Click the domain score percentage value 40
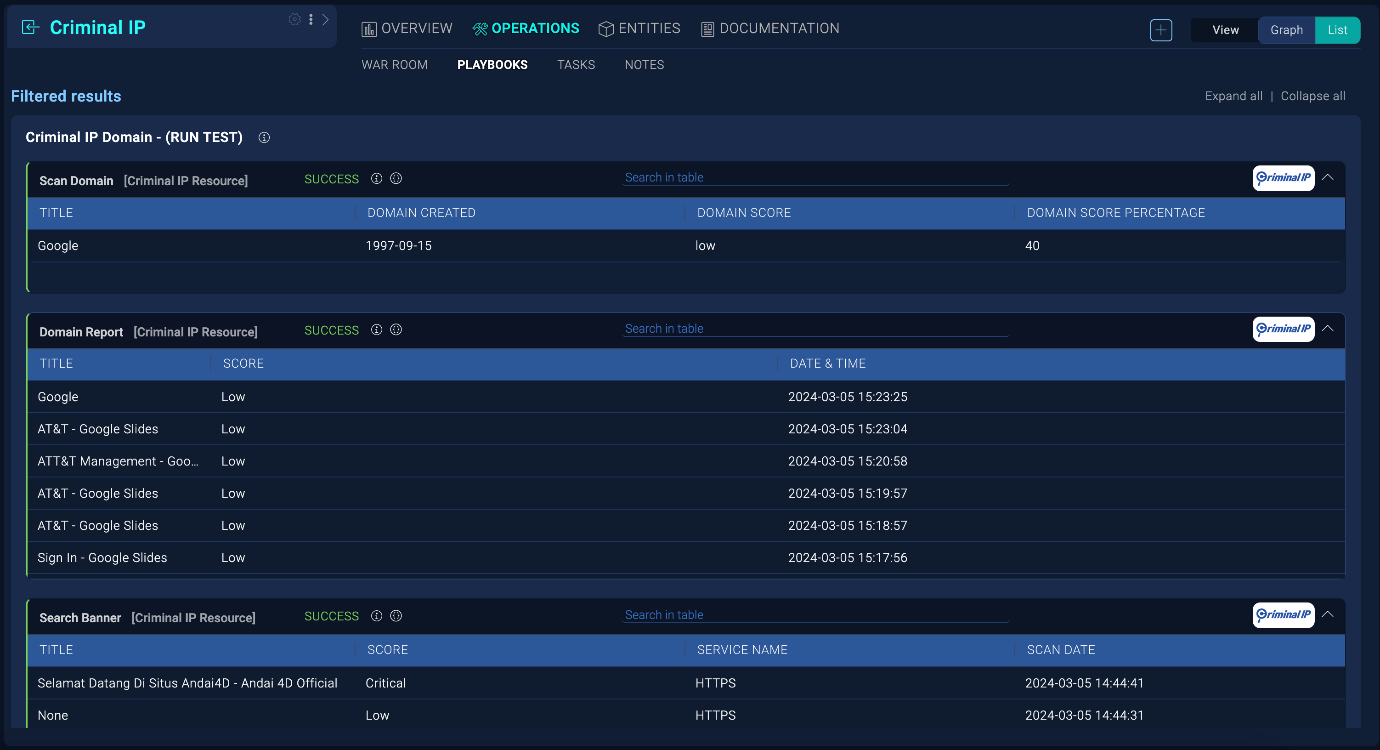The height and width of the screenshot is (750, 1380). click(x=1033, y=246)
